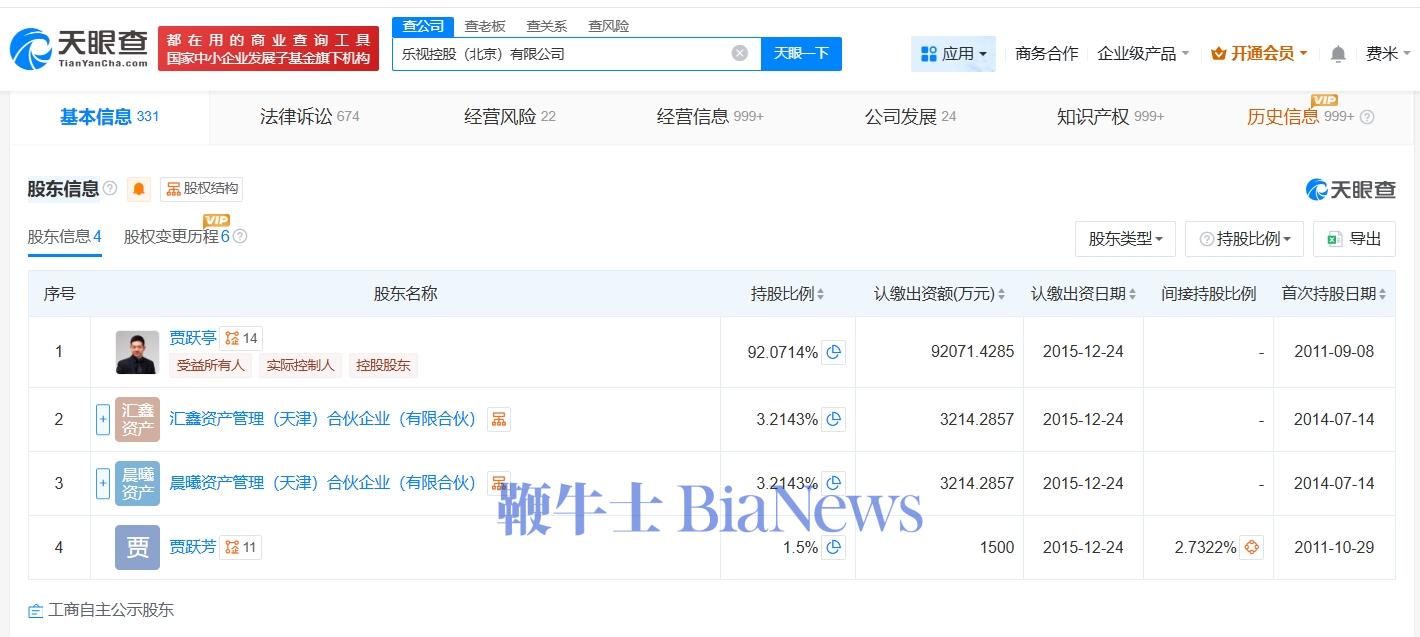This screenshot has height=637, width=1420.
Task: Click the 控股股东 tag under 贾跃亭
Action: (383, 365)
